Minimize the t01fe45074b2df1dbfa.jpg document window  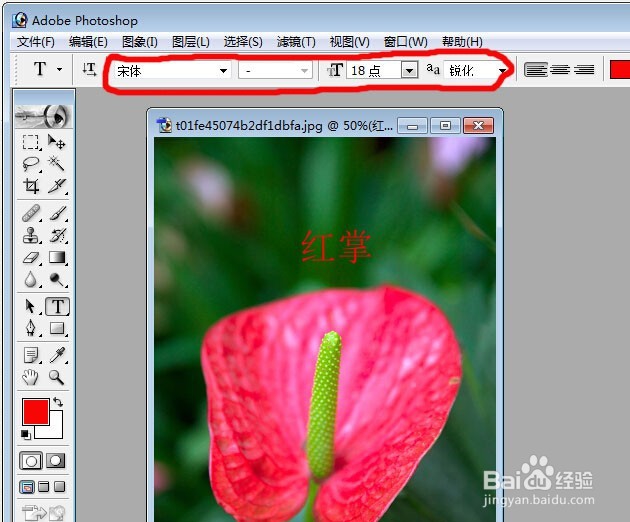412,126
